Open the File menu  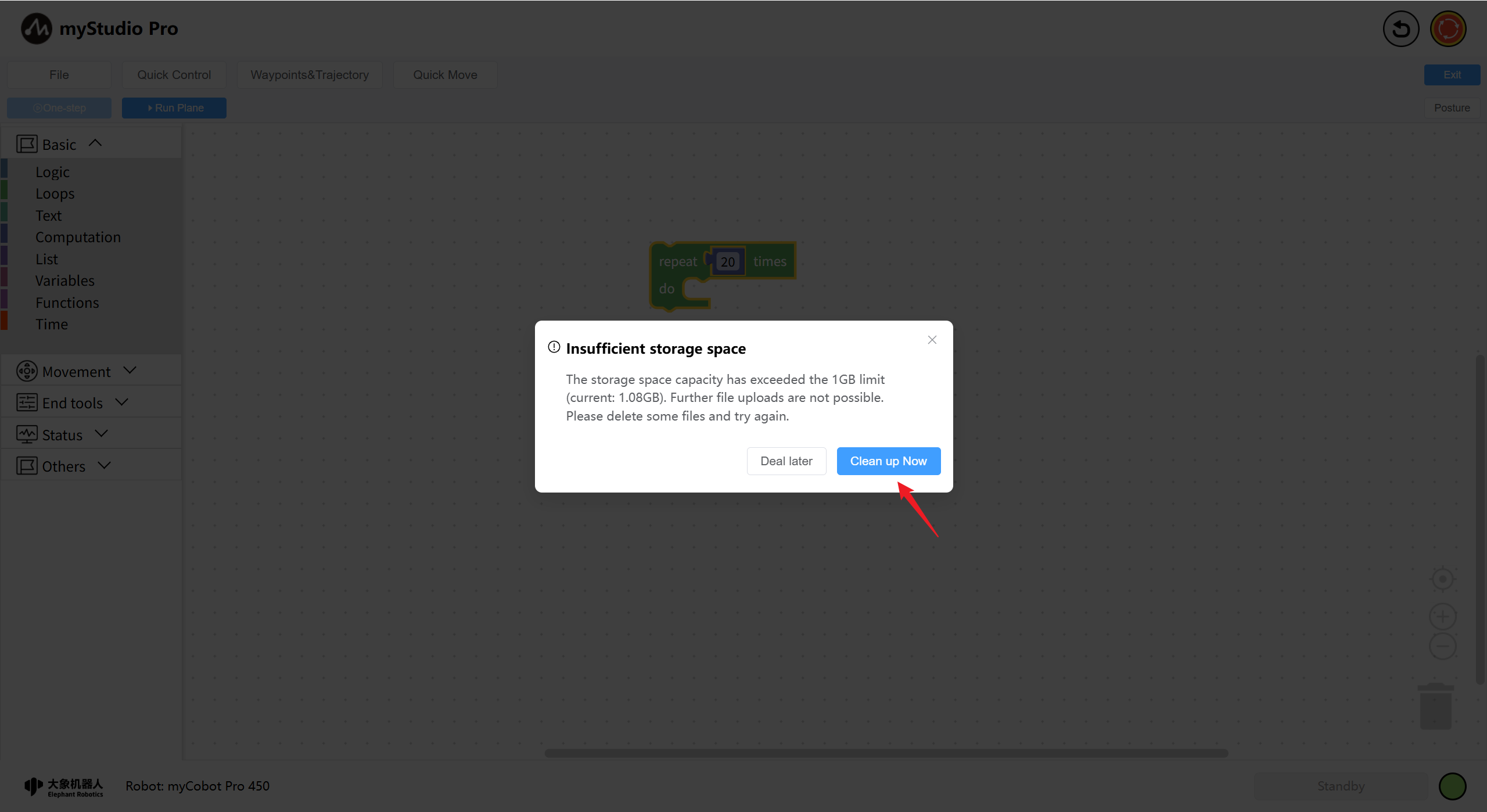pos(59,75)
